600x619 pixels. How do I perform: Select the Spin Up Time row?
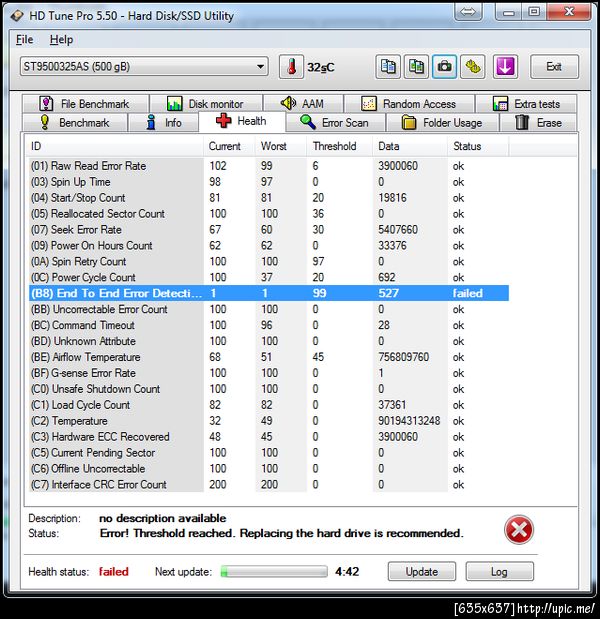tap(269, 182)
